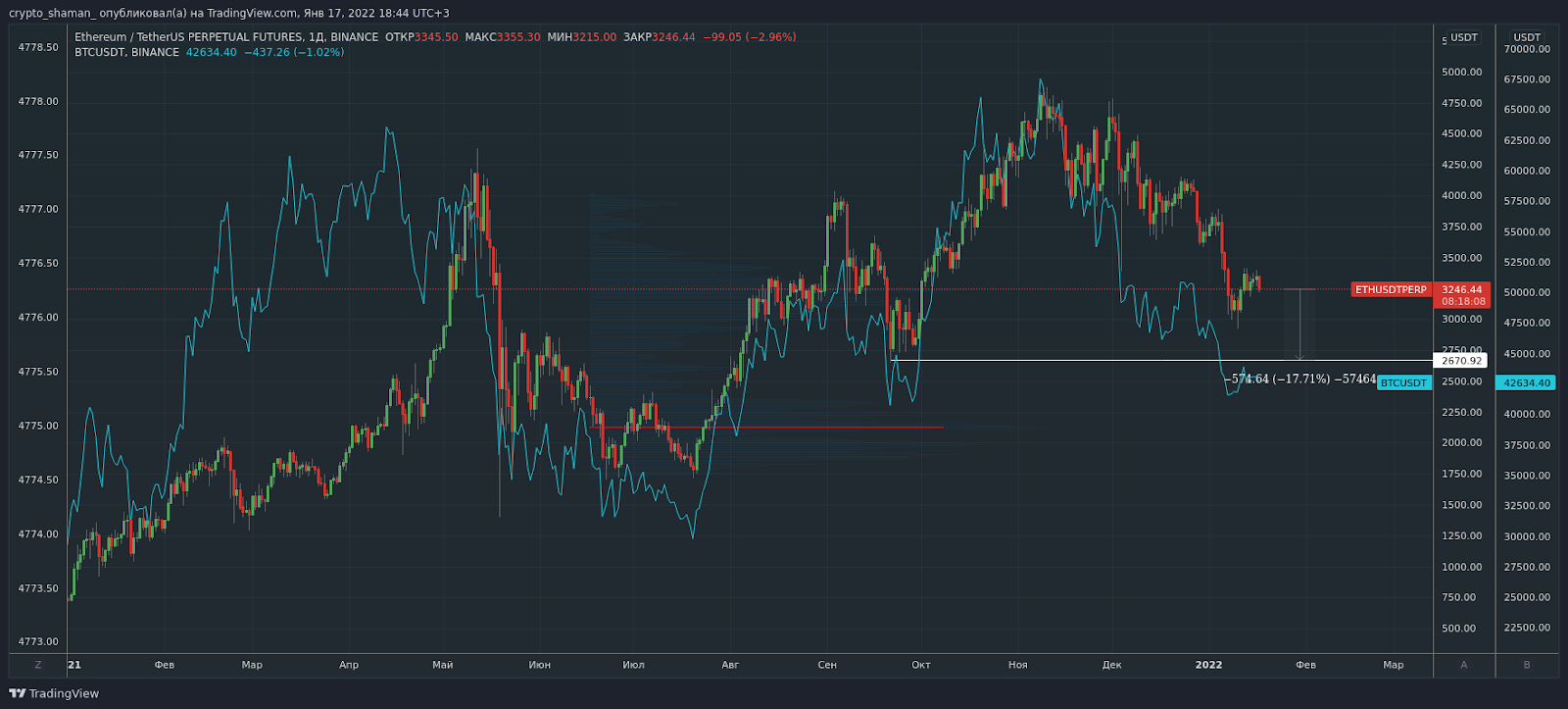The height and width of the screenshot is (709, 1568).
Task: Click the 4778.50 label on left scale
Action: pos(38,47)
